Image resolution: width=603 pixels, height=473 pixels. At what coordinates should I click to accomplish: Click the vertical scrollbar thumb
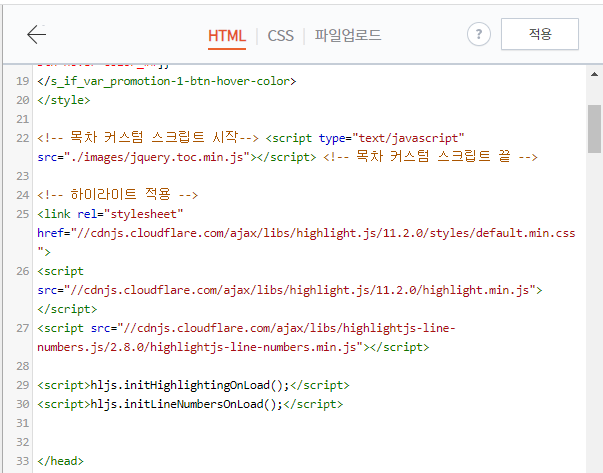point(594,129)
